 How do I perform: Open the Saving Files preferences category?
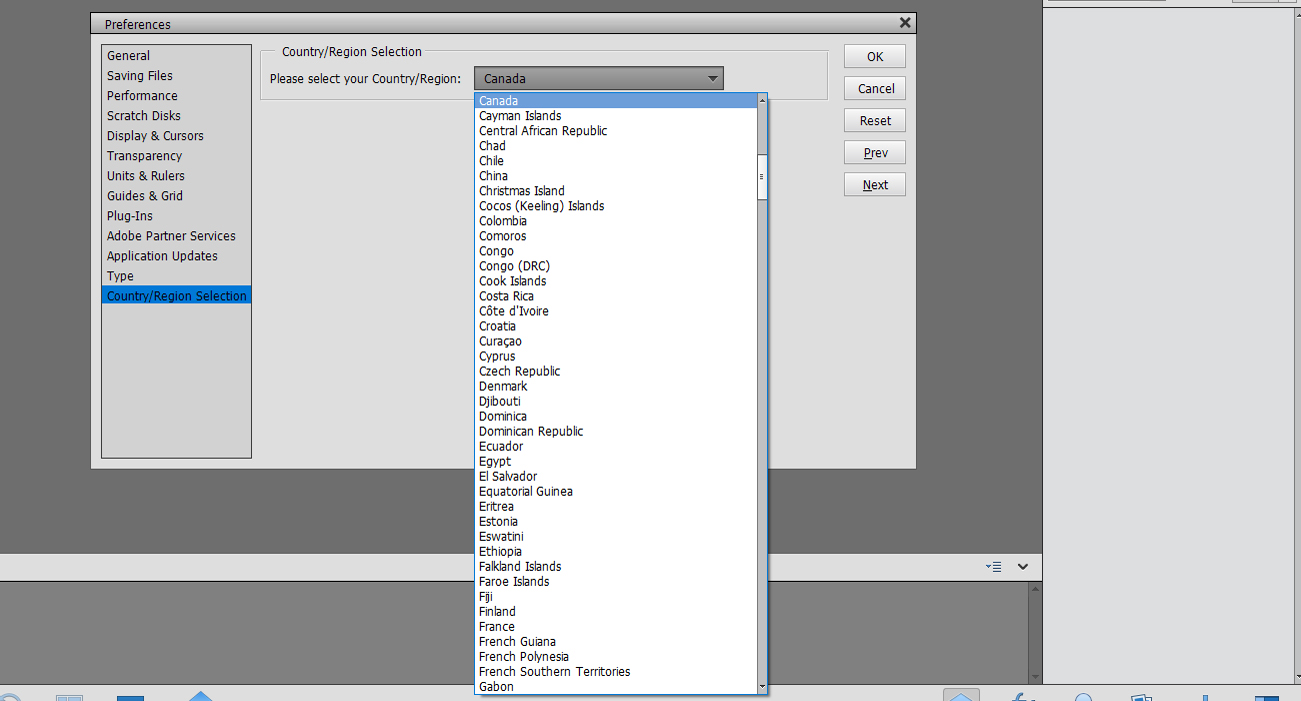click(176, 75)
